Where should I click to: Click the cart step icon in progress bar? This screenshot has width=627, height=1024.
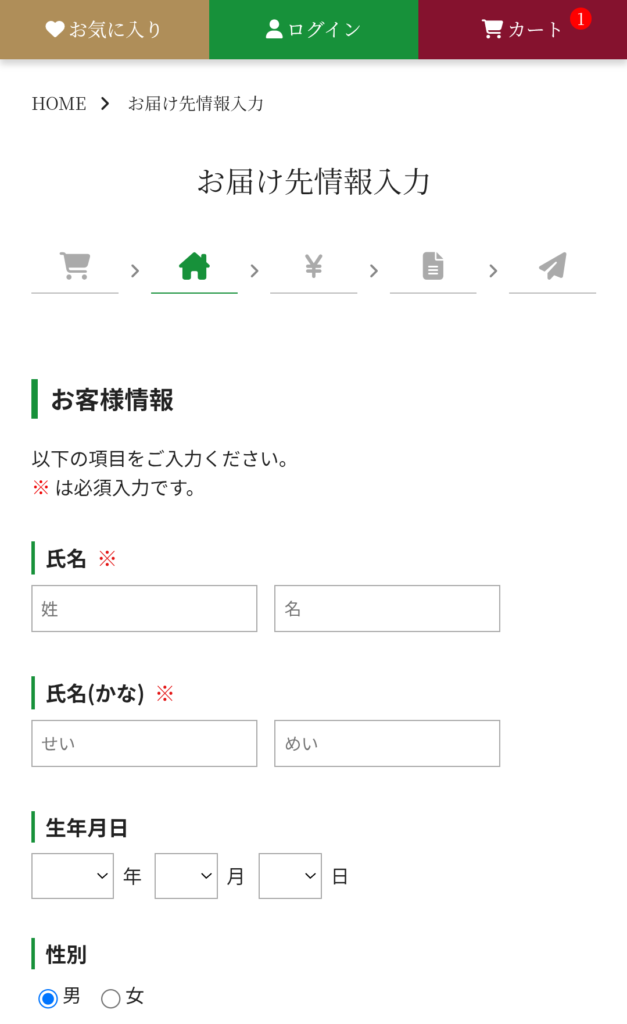click(75, 266)
